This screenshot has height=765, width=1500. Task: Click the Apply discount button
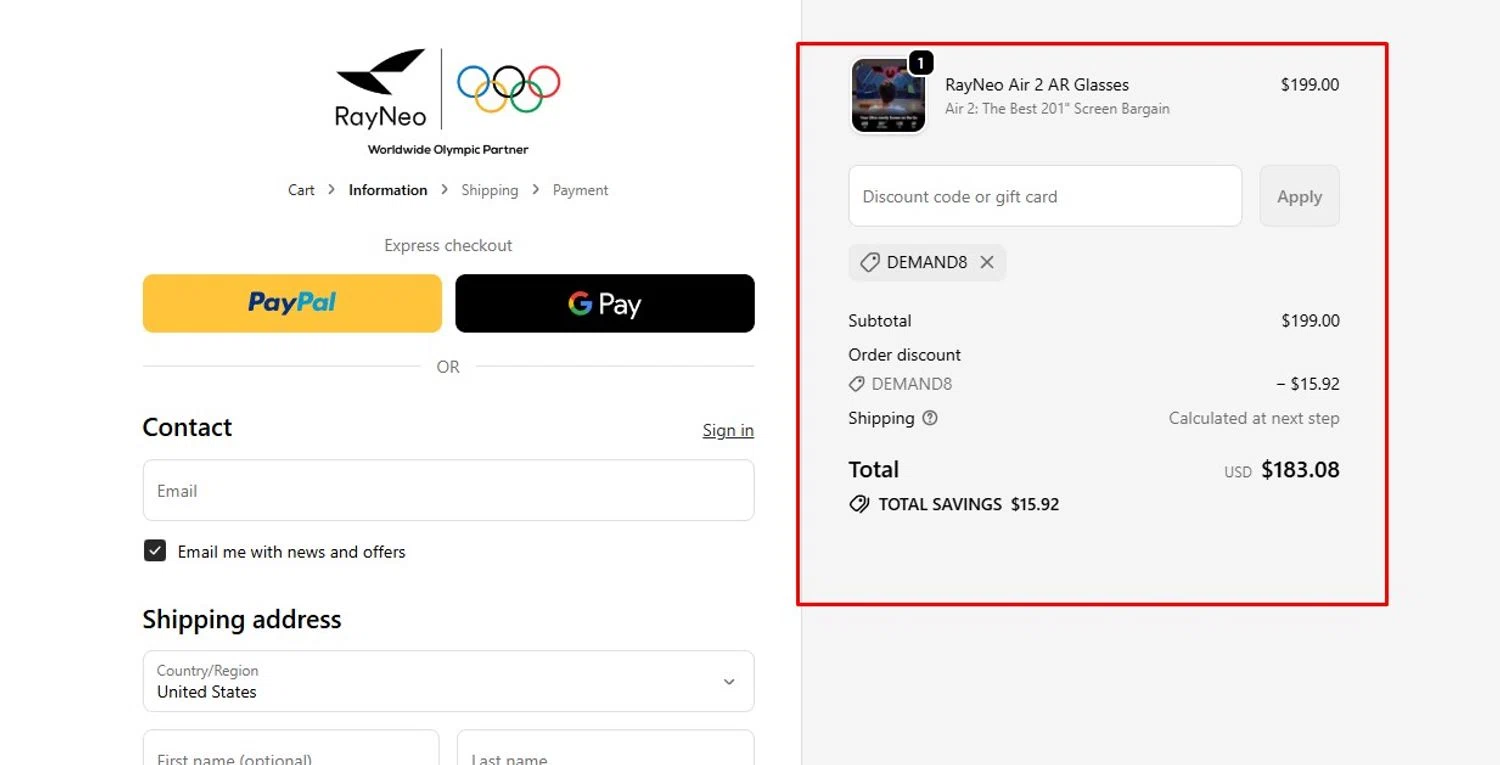1299,196
